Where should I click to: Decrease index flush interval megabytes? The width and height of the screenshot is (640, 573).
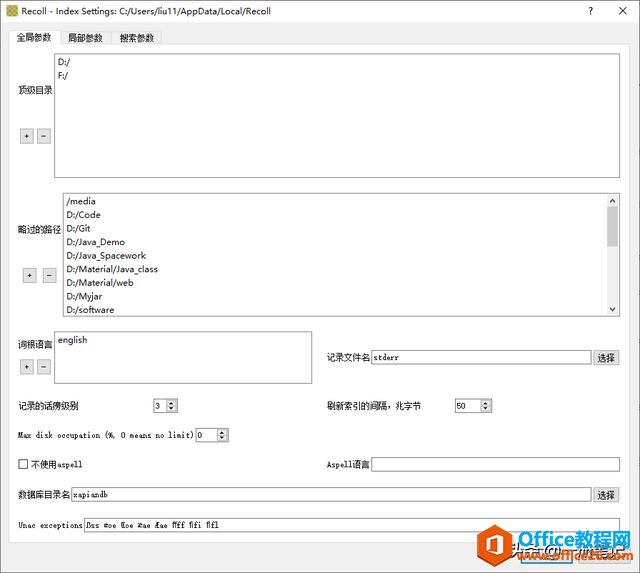(485, 409)
